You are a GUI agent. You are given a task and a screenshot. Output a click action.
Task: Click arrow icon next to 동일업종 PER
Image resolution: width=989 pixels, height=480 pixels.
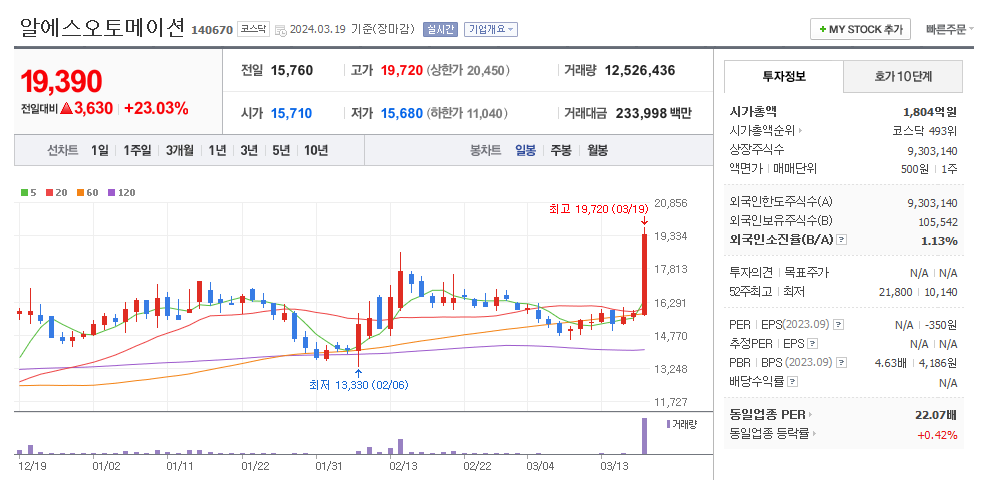811,415
